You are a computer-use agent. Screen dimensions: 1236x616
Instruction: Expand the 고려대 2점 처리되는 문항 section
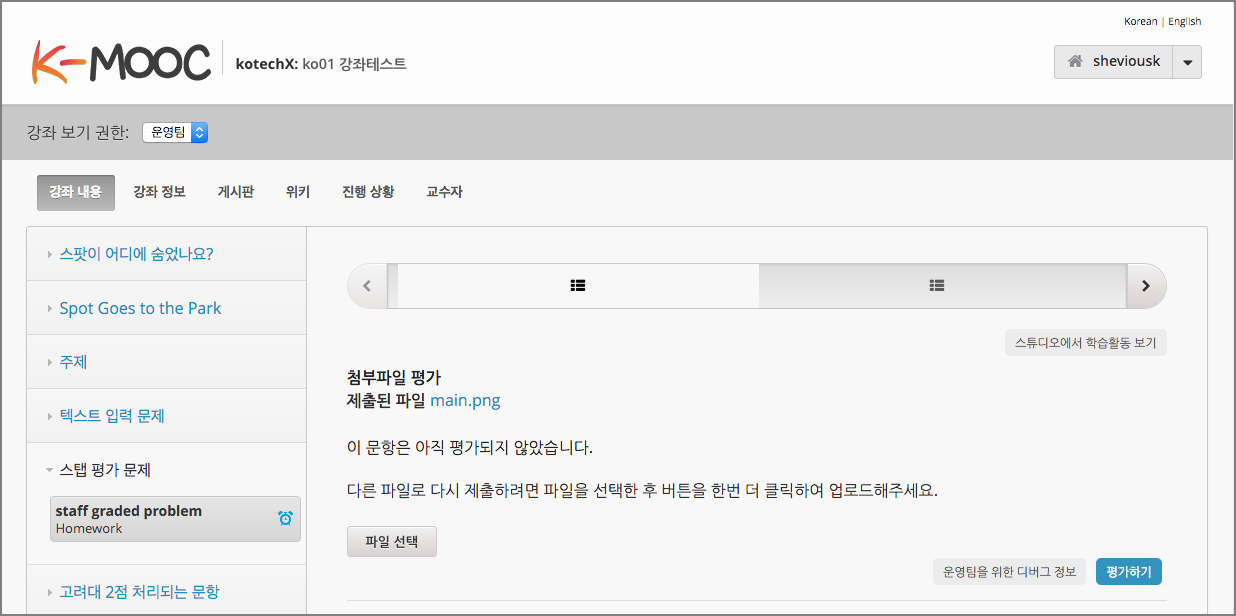click(x=167, y=591)
